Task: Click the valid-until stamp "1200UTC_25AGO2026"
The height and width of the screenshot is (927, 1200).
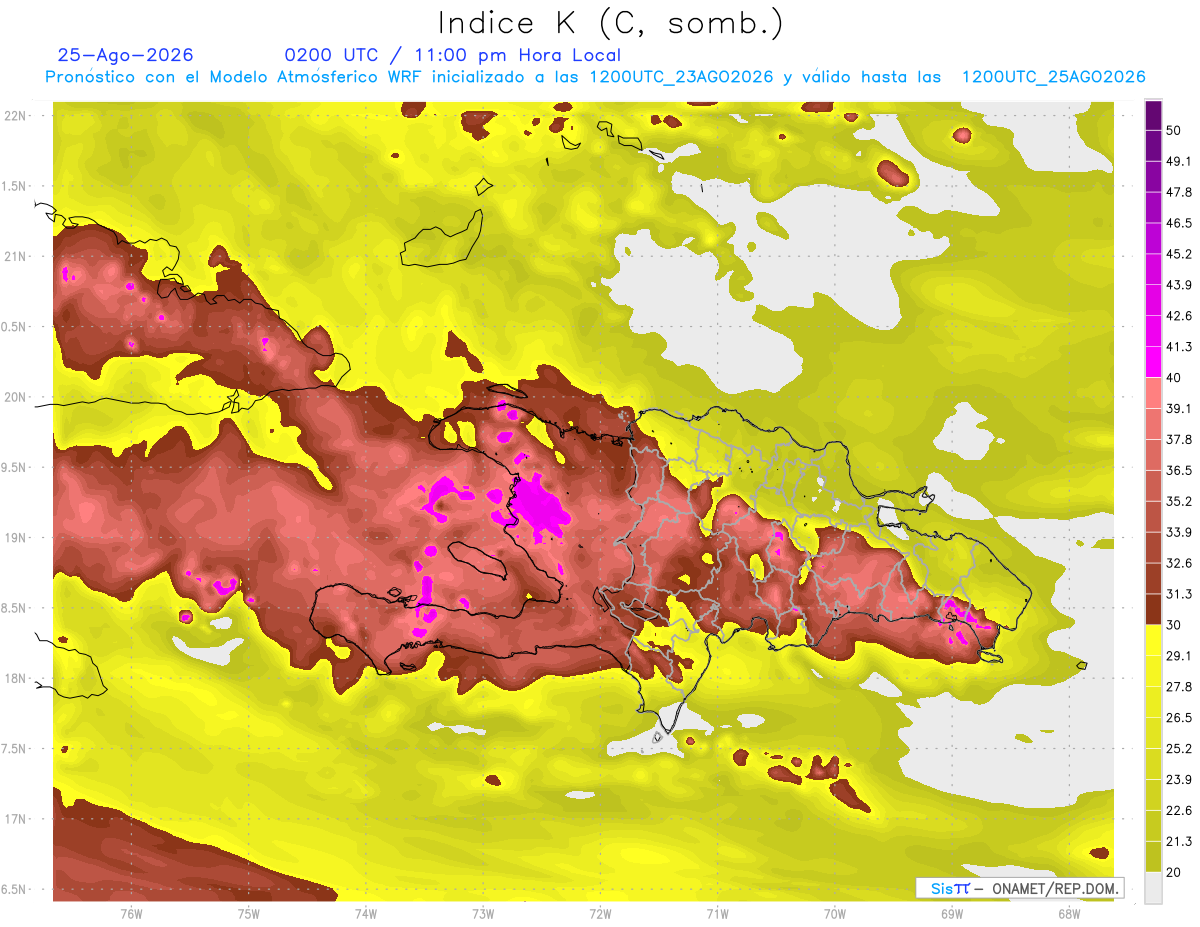Action: [1053, 77]
